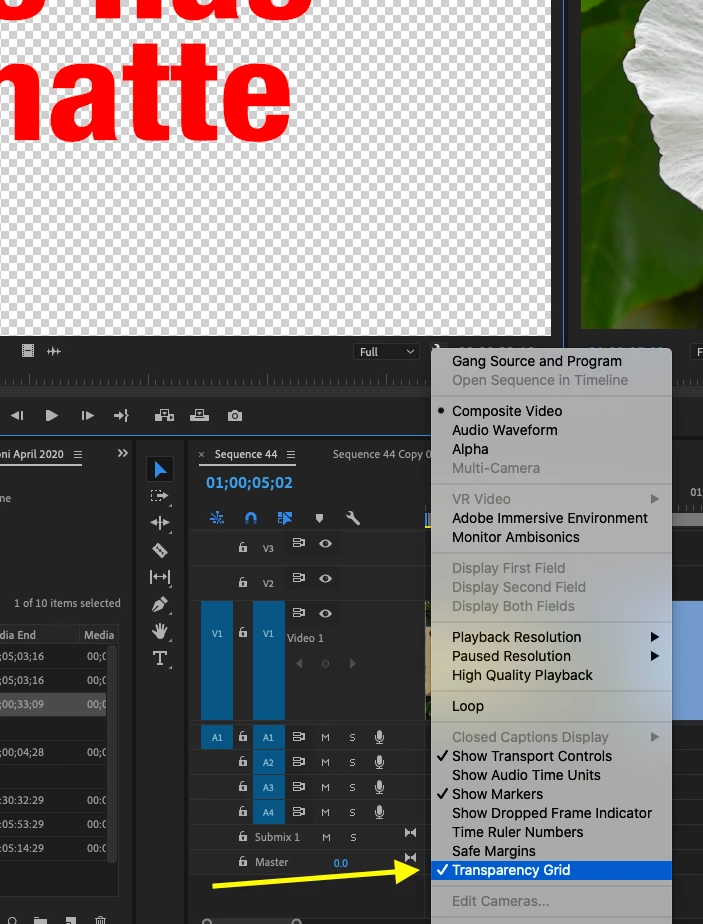This screenshot has height=924, width=703.
Task: Expand Paused Resolution submenu
Action: (x=553, y=656)
